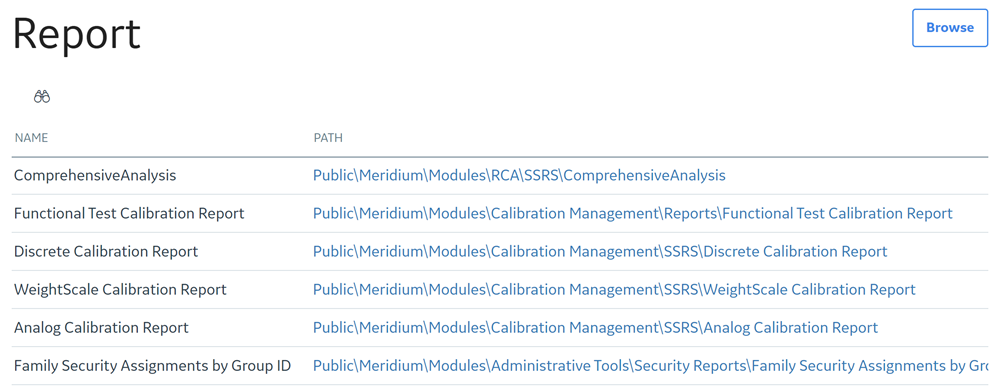Screen dimensions: 1000x389
Task: Click the binoculars search icon
Action: tap(42, 97)
